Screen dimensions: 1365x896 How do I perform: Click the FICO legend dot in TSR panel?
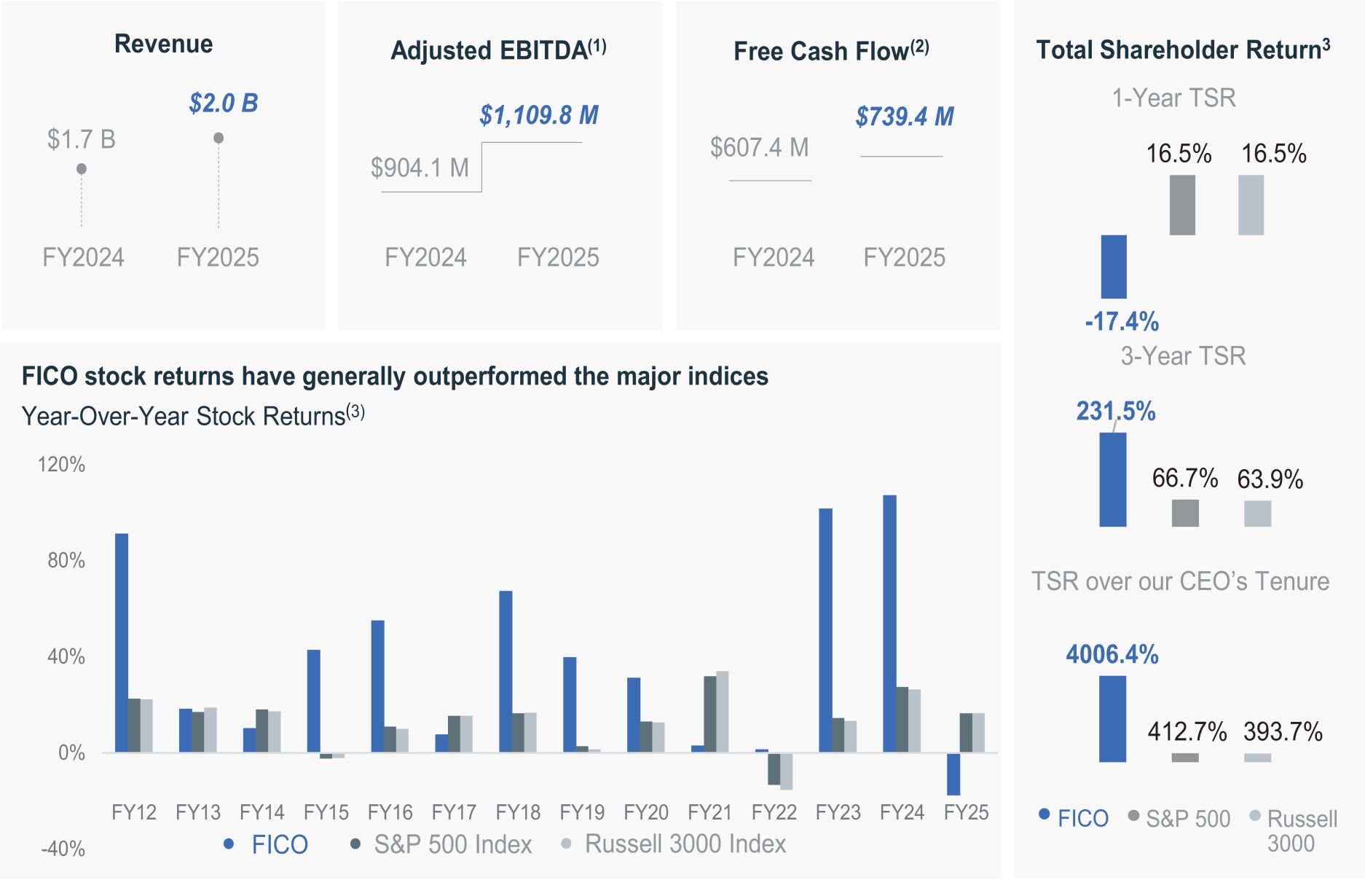[1044, 814]
